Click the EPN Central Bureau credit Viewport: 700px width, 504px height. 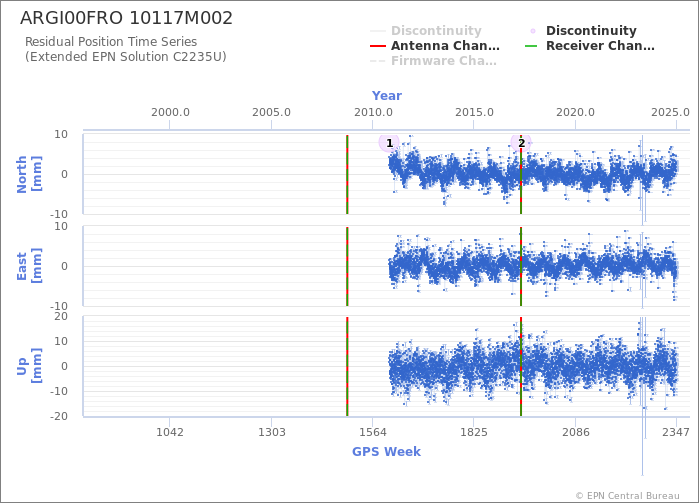pos(627,496)
